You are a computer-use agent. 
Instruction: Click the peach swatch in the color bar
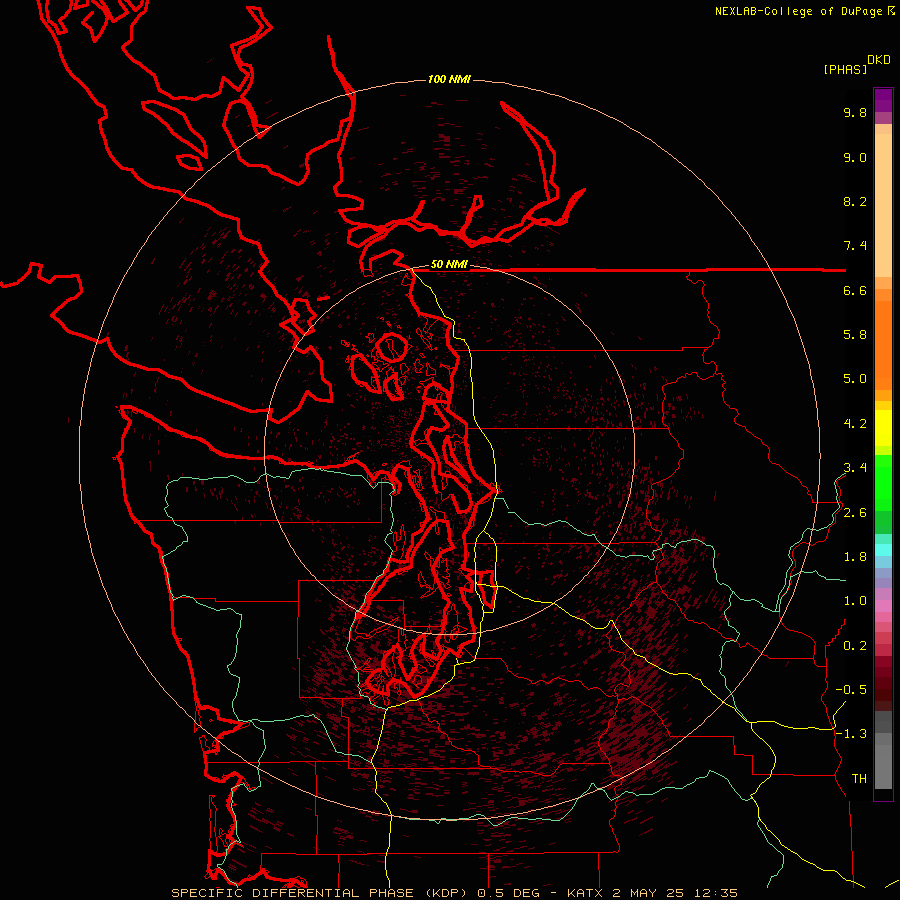883,205
